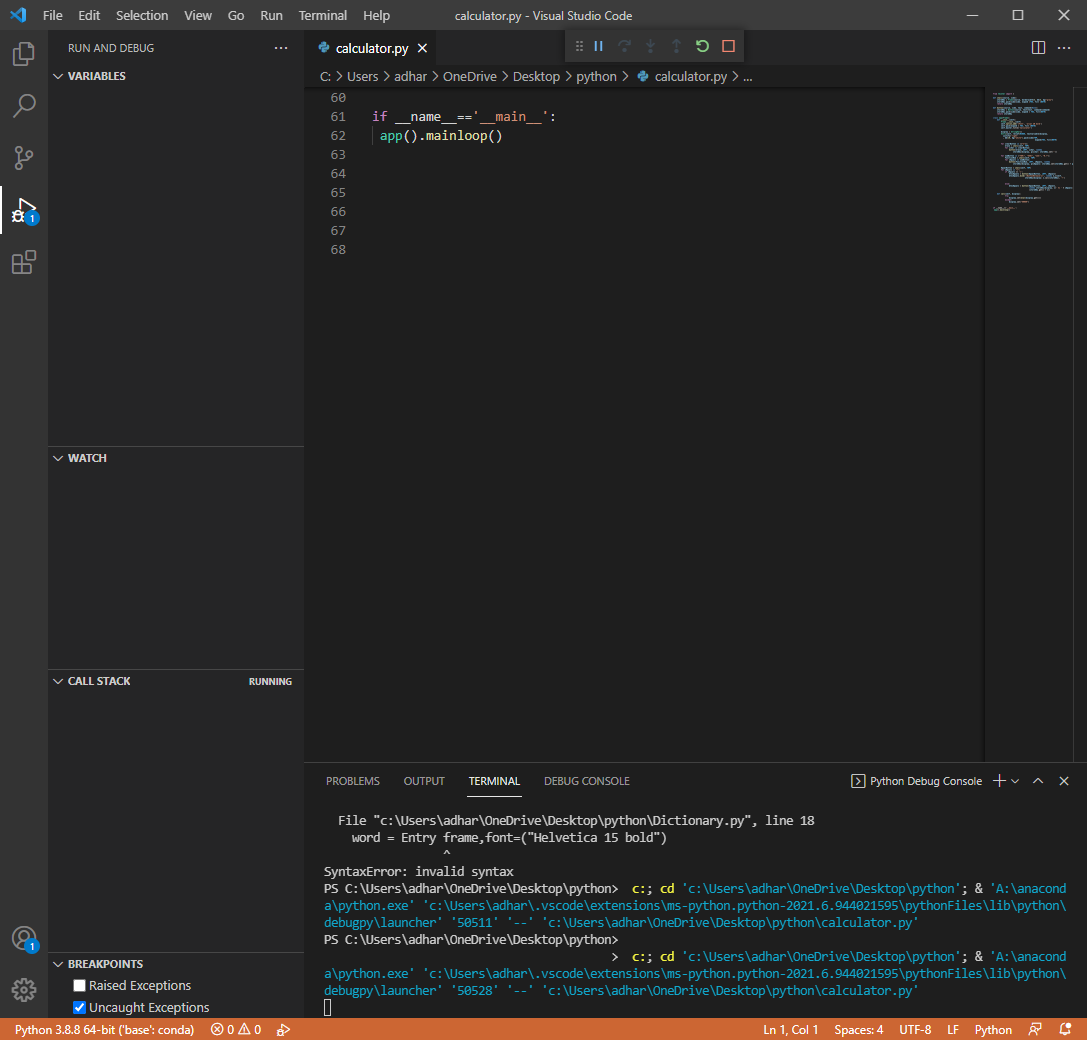
Task: Click the Ln 1, Col 1 status item
Action: (791, 1030)
